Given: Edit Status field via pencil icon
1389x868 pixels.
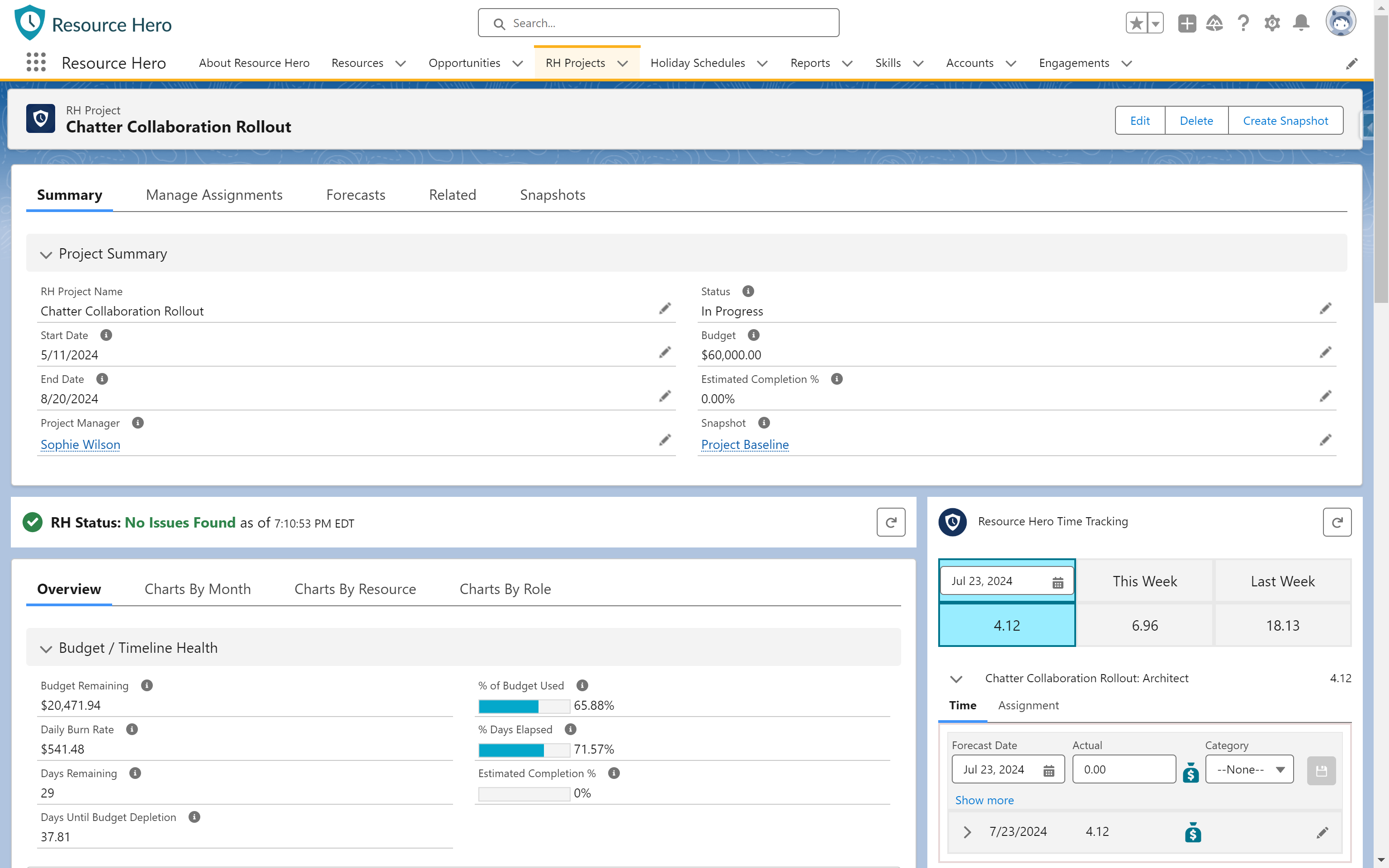Looking at the screenshot, I should pos(1325,309).
